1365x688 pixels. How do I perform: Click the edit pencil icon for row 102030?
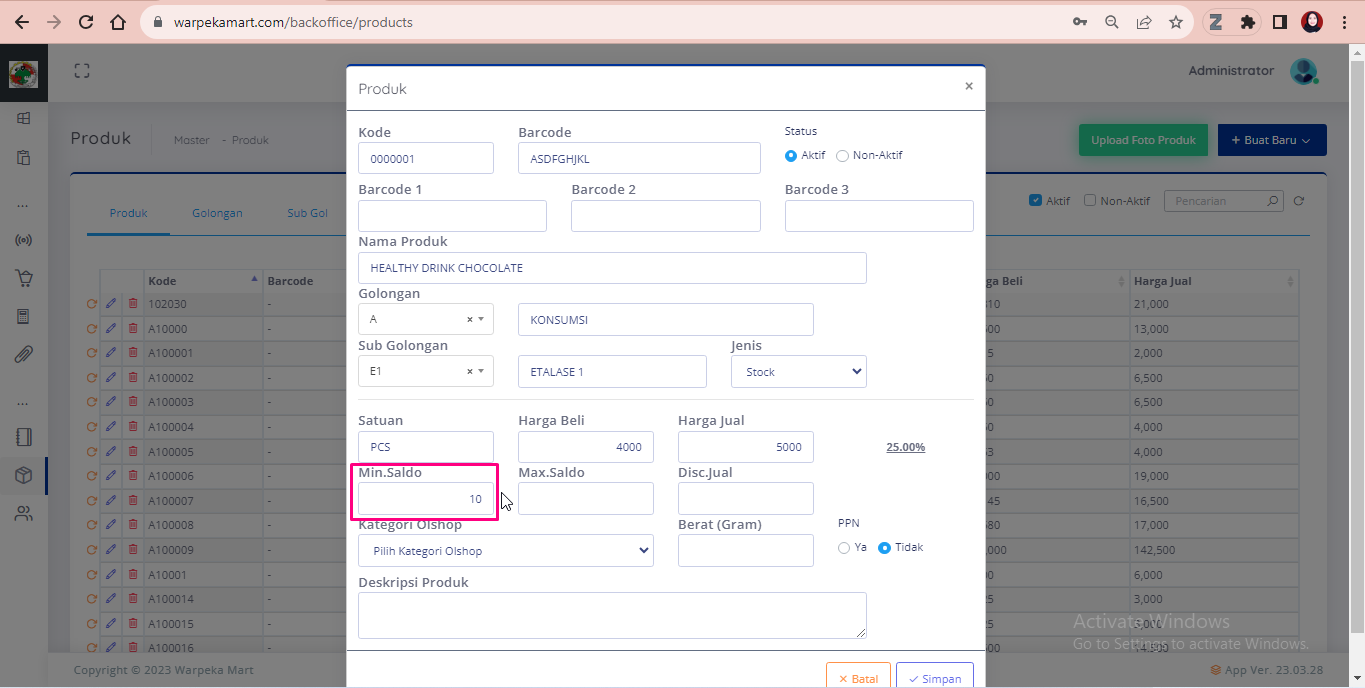tap(111, 304)
